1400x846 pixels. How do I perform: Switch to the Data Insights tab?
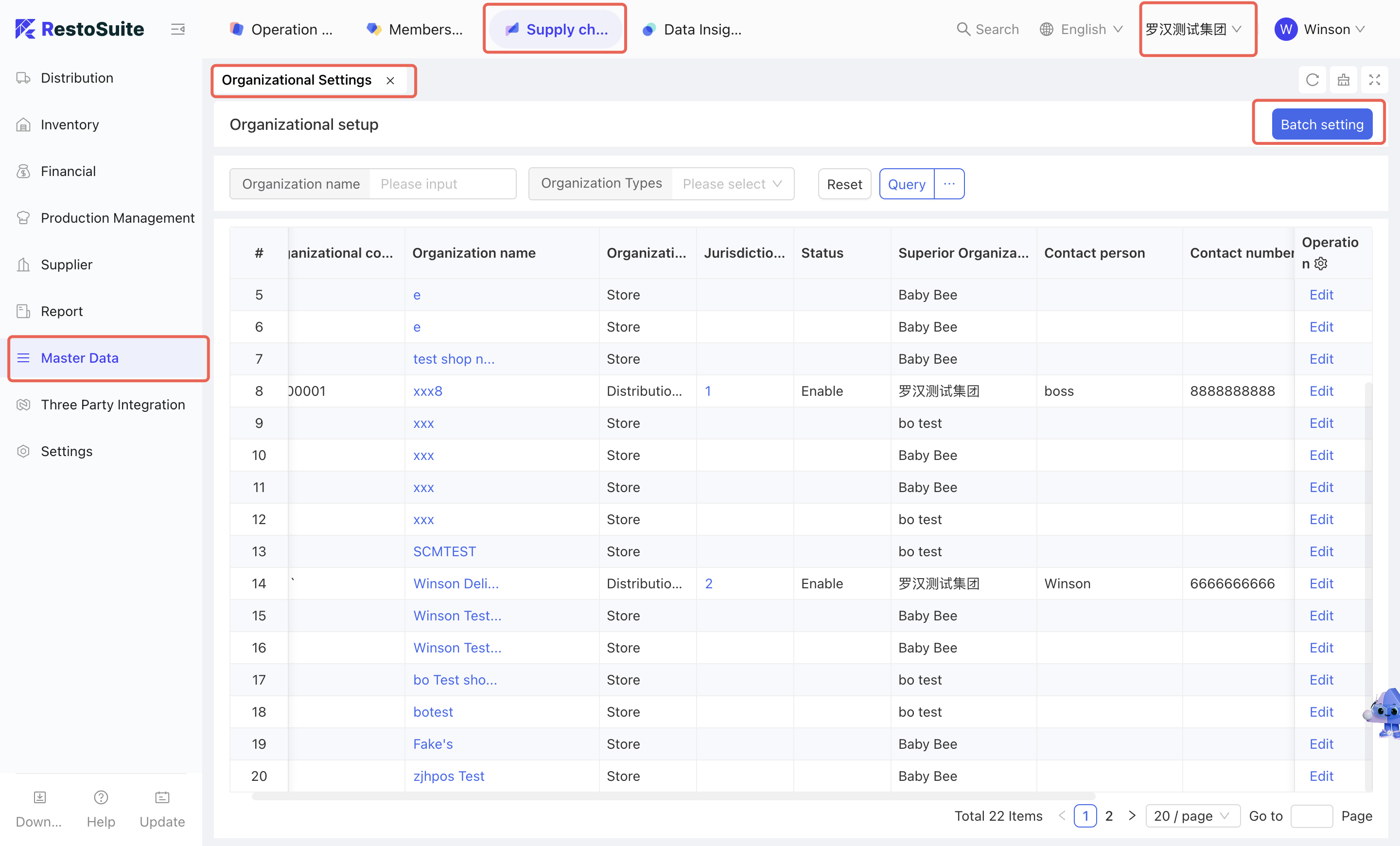click(692, 29)
